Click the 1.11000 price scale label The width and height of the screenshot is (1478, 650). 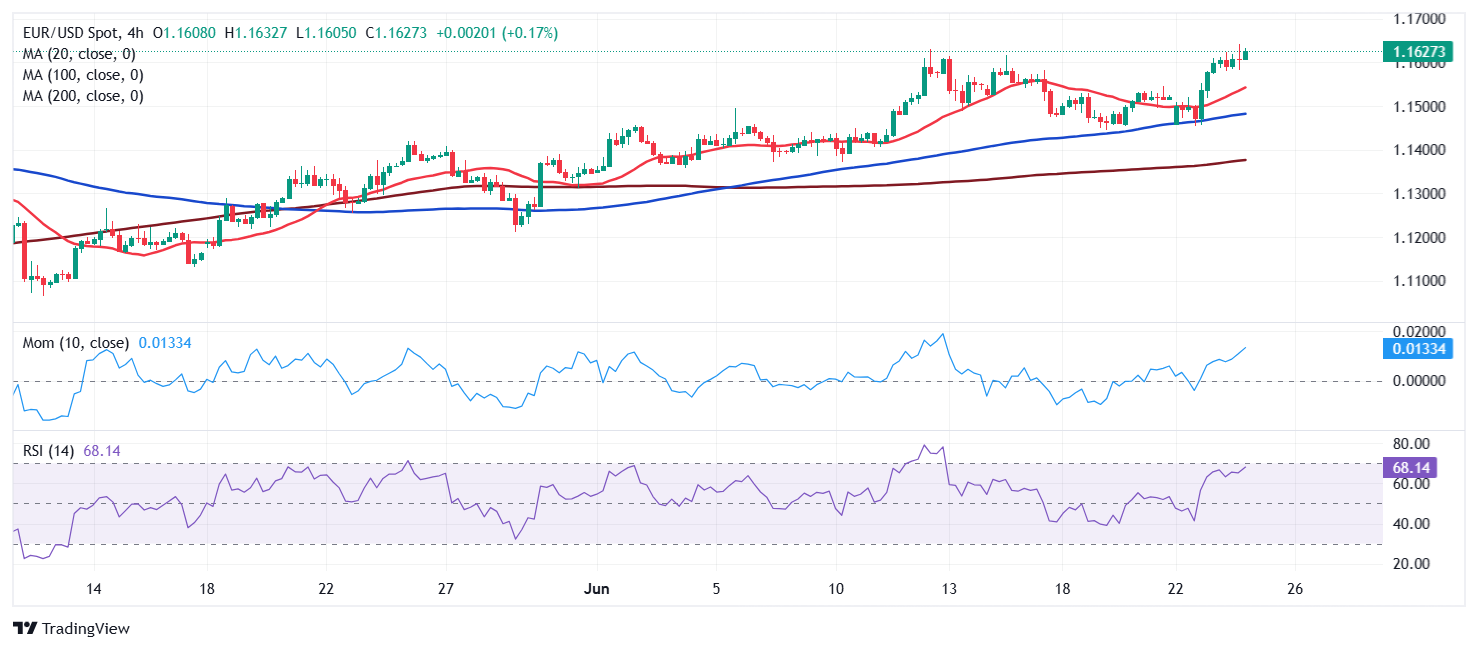coord(1421,281)
